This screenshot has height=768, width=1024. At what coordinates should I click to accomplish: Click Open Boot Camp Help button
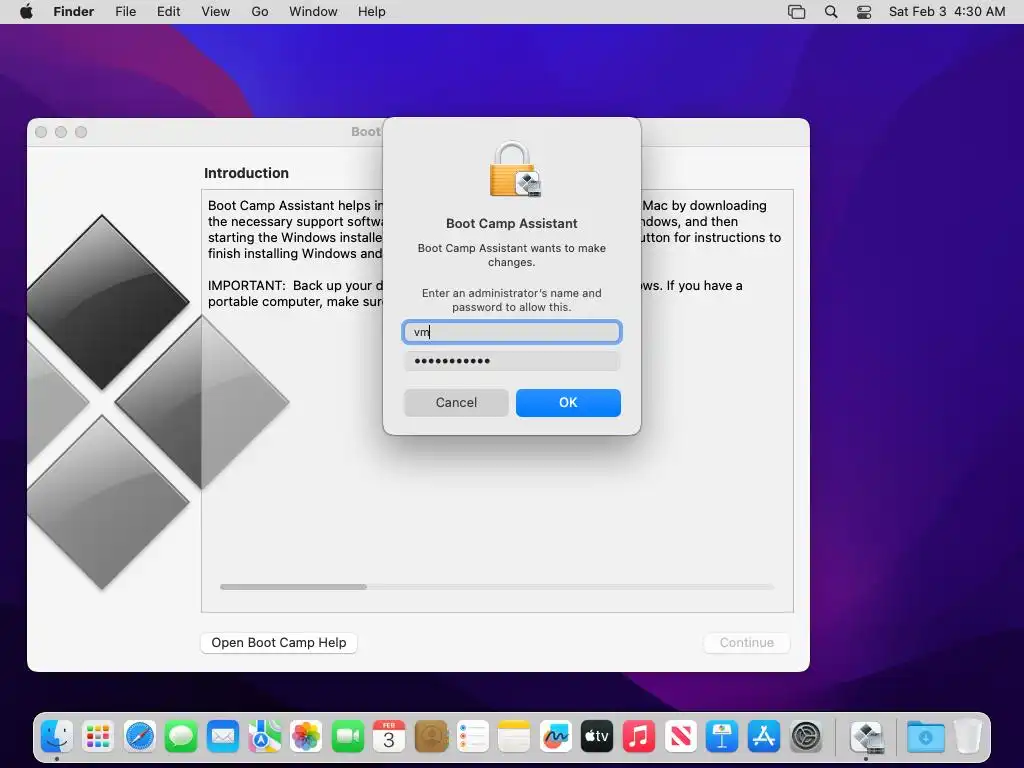point(279,643)
